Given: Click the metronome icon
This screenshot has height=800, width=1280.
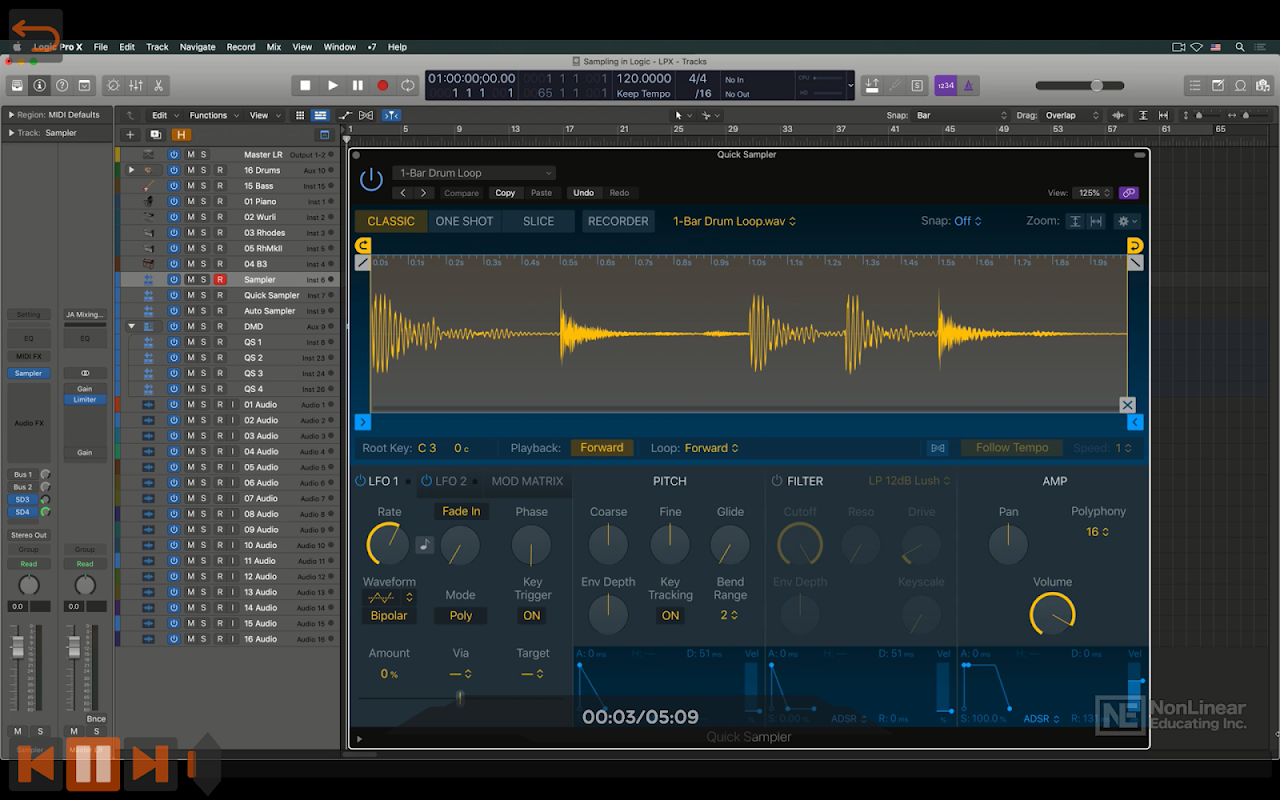Looking at the screenshot, I should (x=968, y=86).
